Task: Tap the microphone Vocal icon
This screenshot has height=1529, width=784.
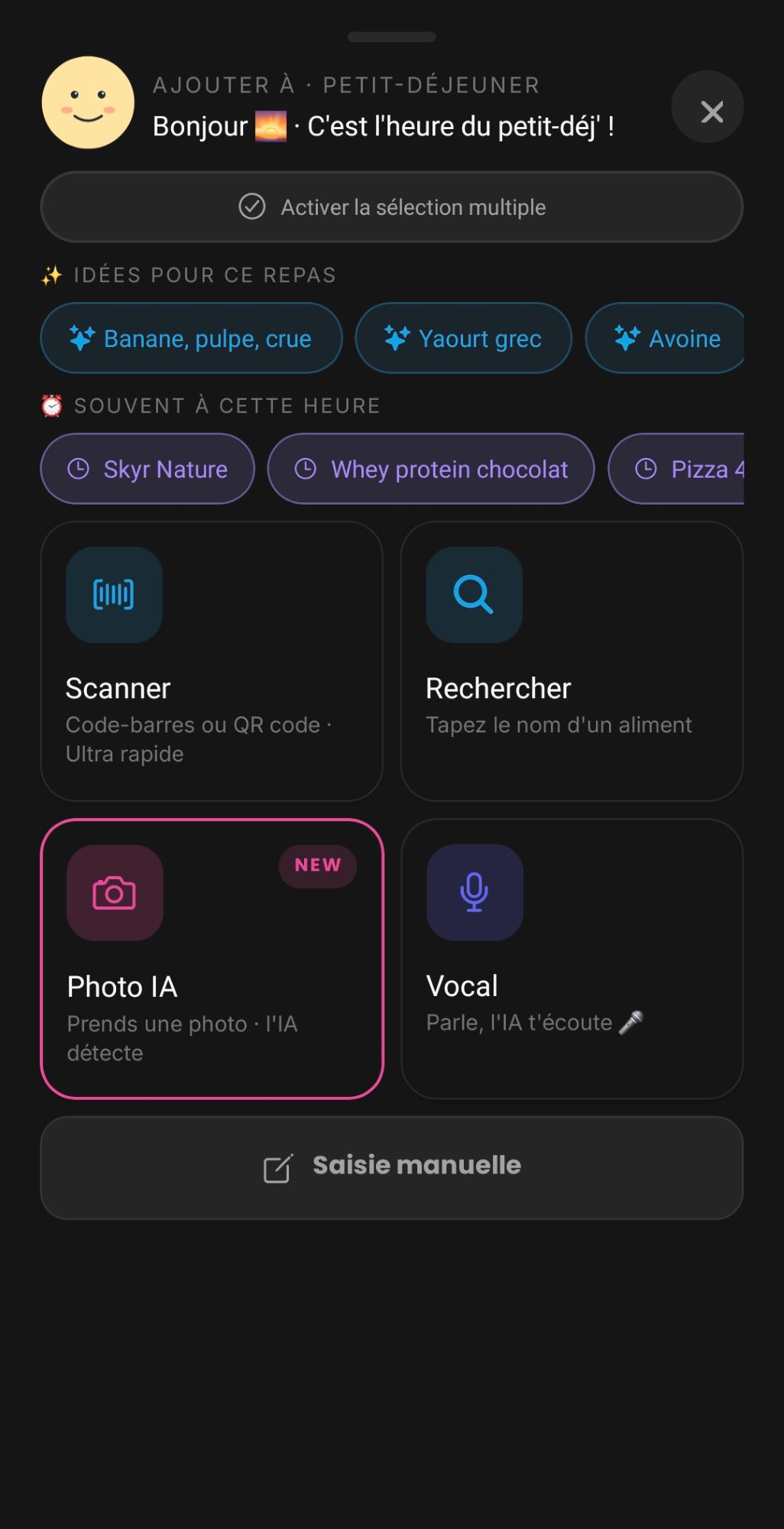Action: (475, 892)
